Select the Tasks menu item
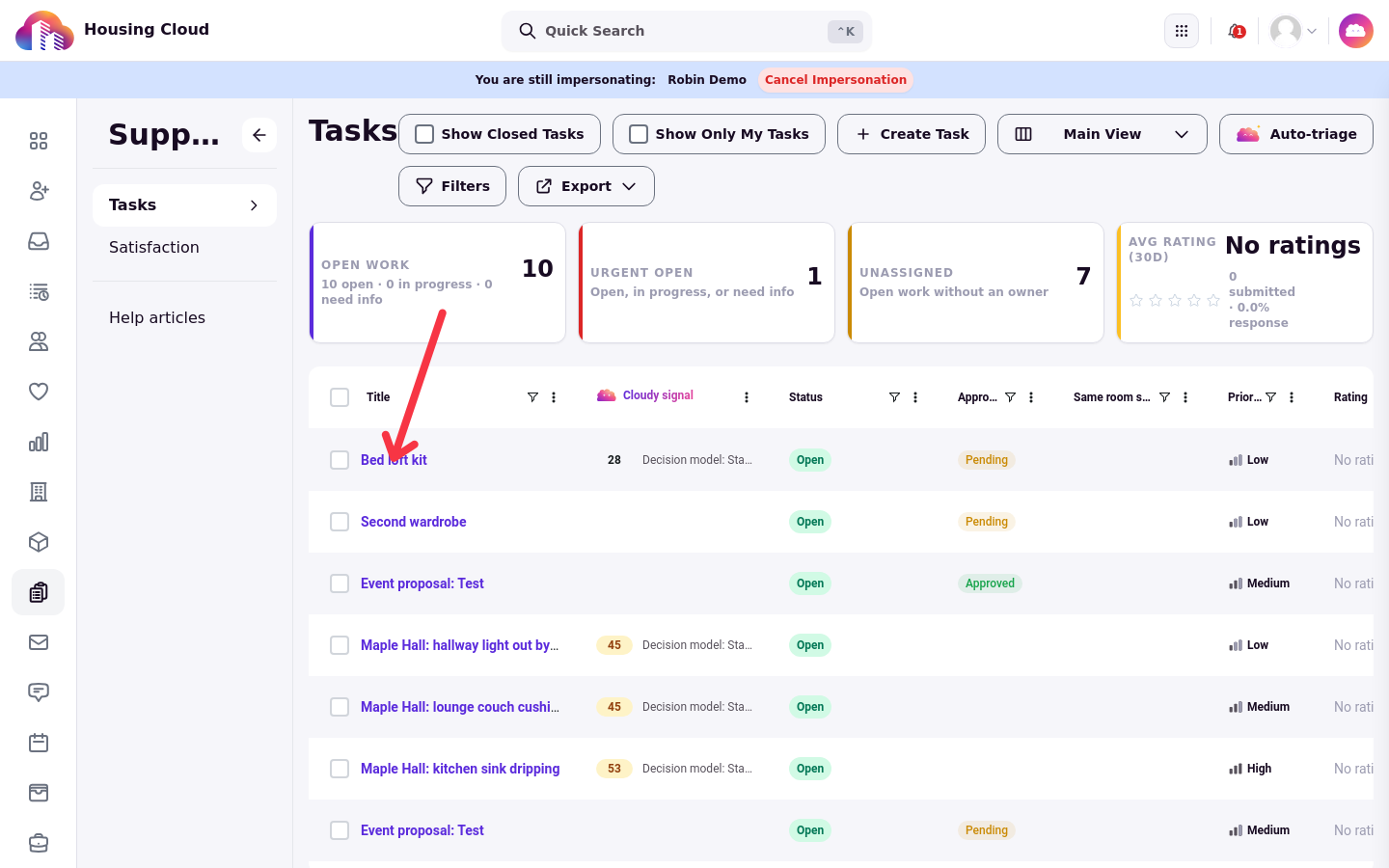The width and height of the screenshot is (1389, 868). tap(184, 205)
